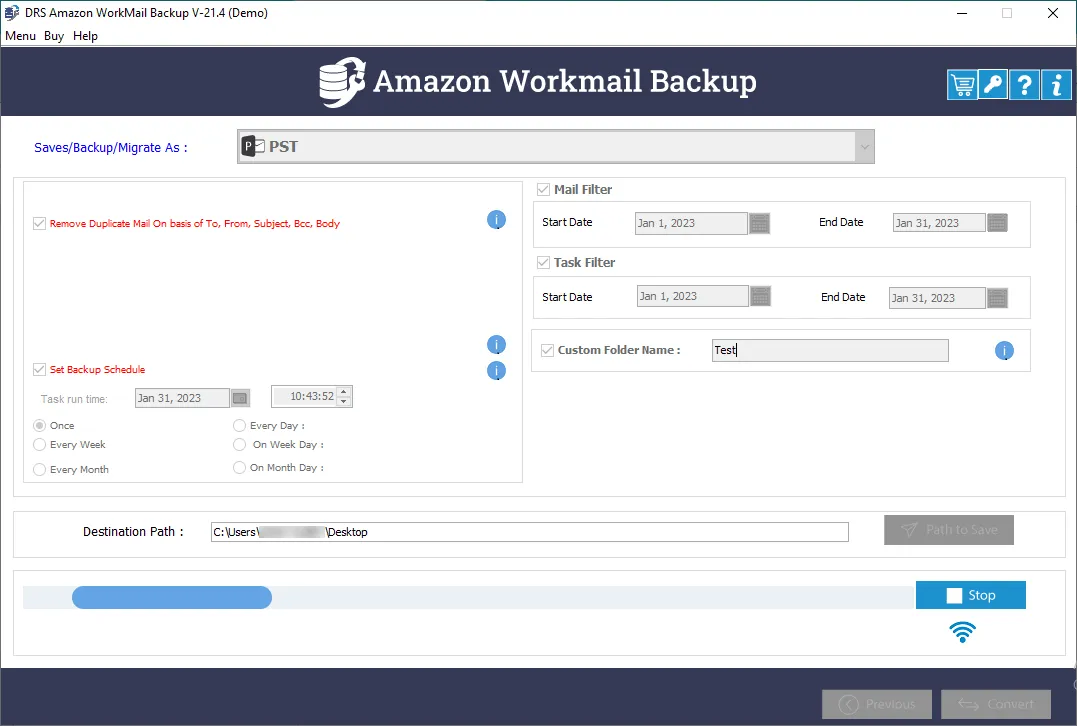Expand the Saves/Backup/Migrate As PST dropdown
The width and height of the screenshot is (1077, 726).
(x=865, y=146)
